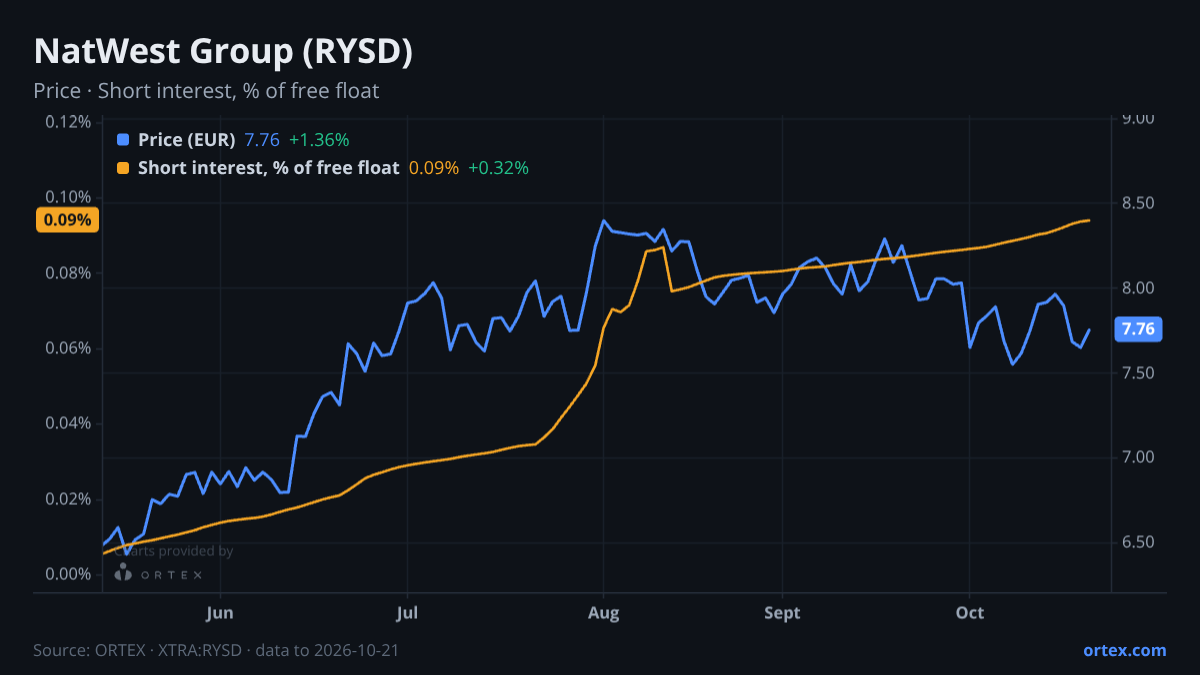Click the 8.00 right axis label
The height and width of the screenshot is (675, 1200).
pos(1139,288)
